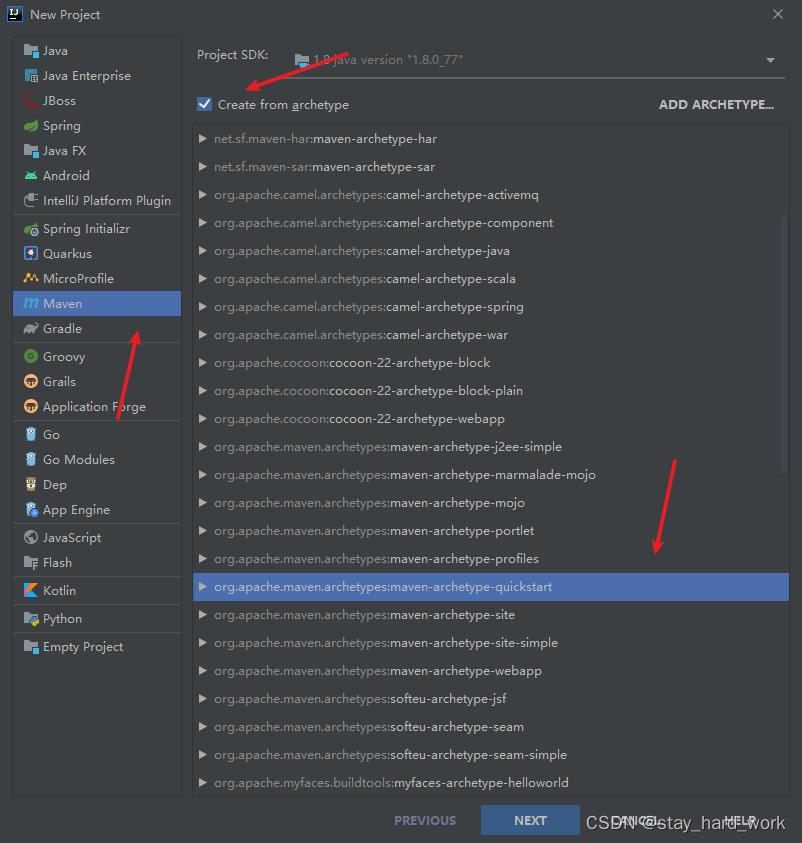Select camel-archetype-war archetype

[491, 334]
